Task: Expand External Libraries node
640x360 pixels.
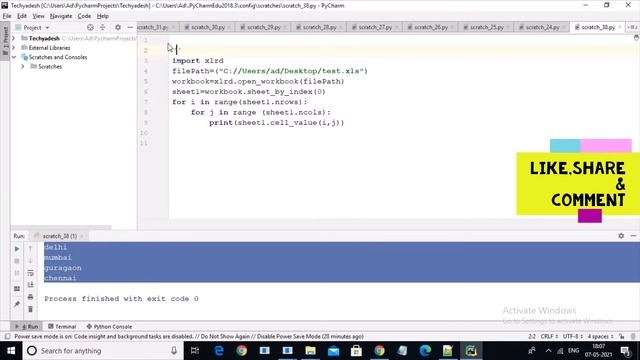Action: coord(13,48)
